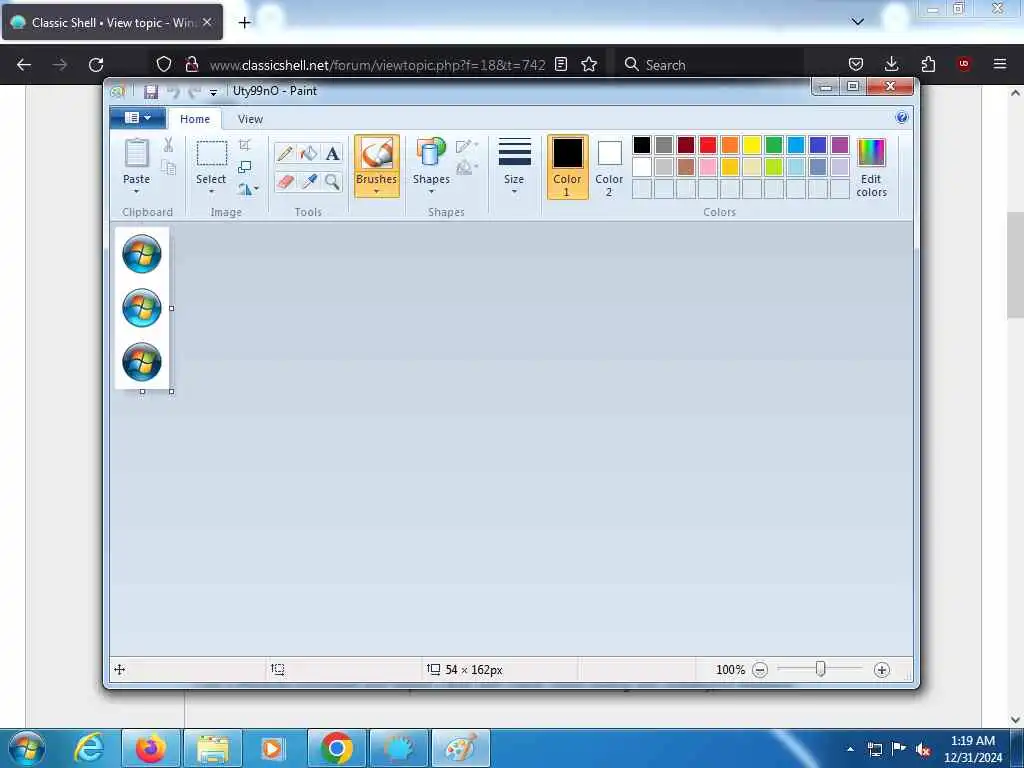Screen dimensions: 1024x768
Task: Select the Pencil tool in Paint
Action: pyautogui.click(x=285, y=153)
